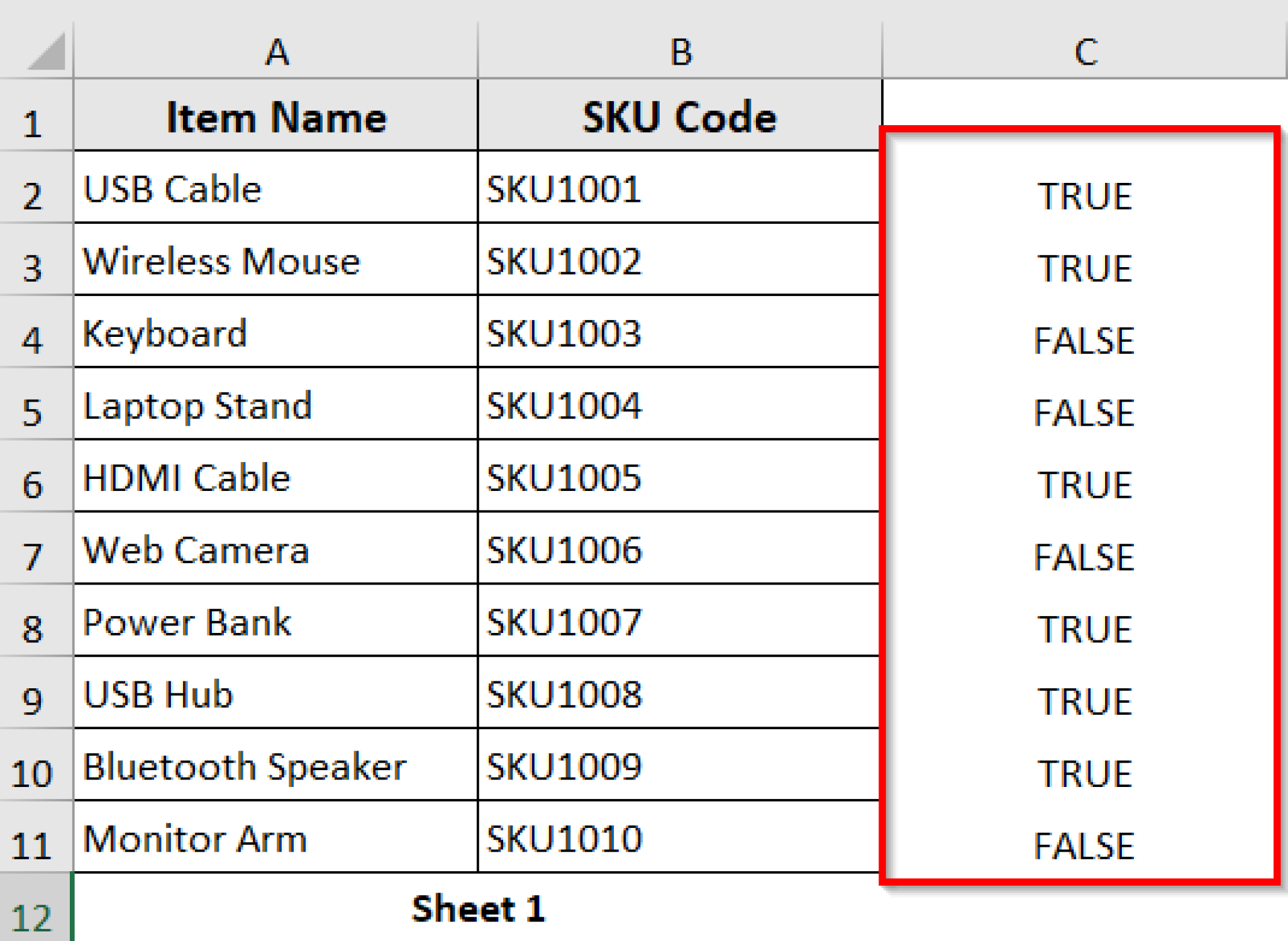
Task: Select column header A
Action: click(x=277, y=52)
